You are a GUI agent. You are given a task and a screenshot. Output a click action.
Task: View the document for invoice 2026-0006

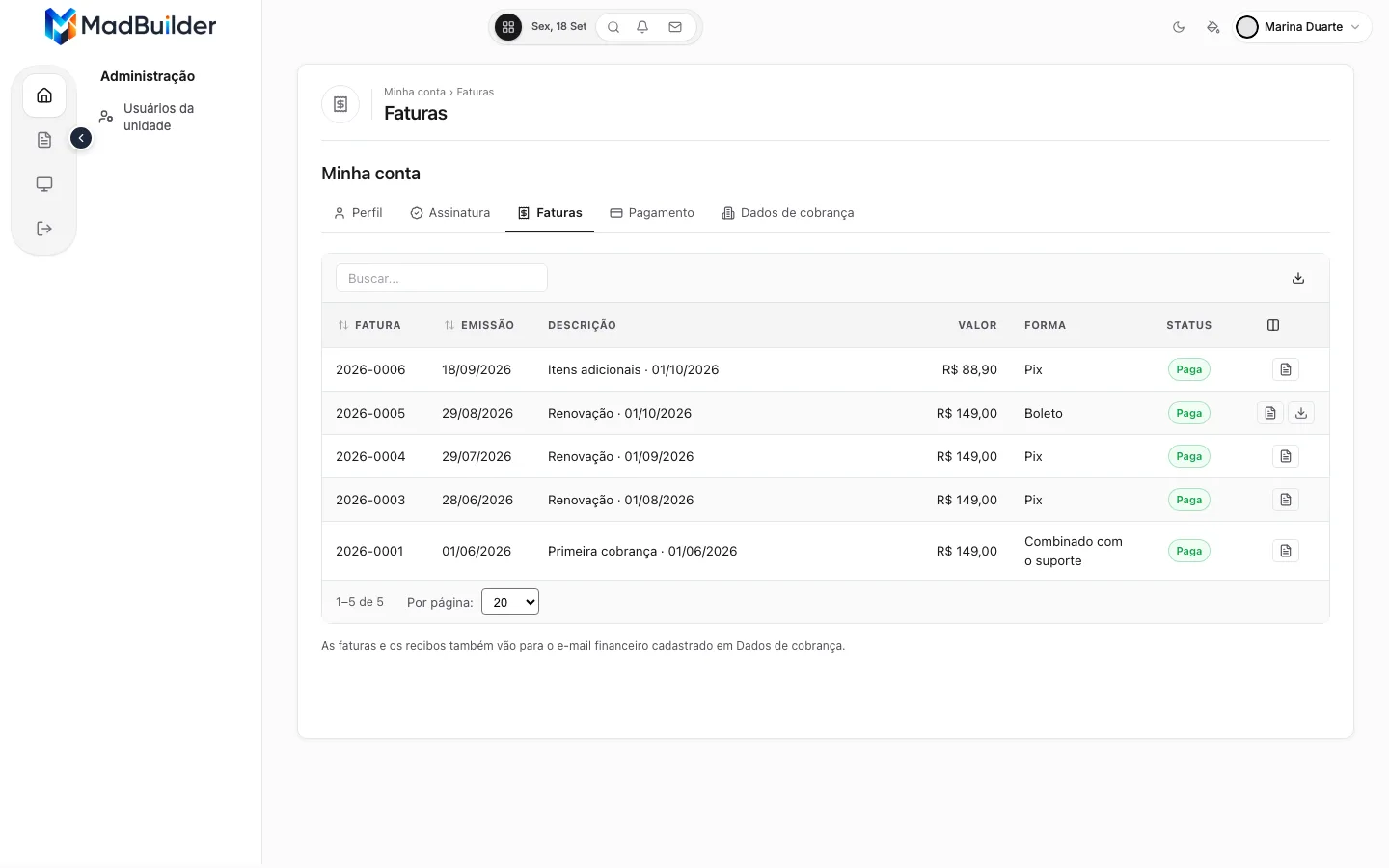pyautogui.click(x=1286, y=369)
